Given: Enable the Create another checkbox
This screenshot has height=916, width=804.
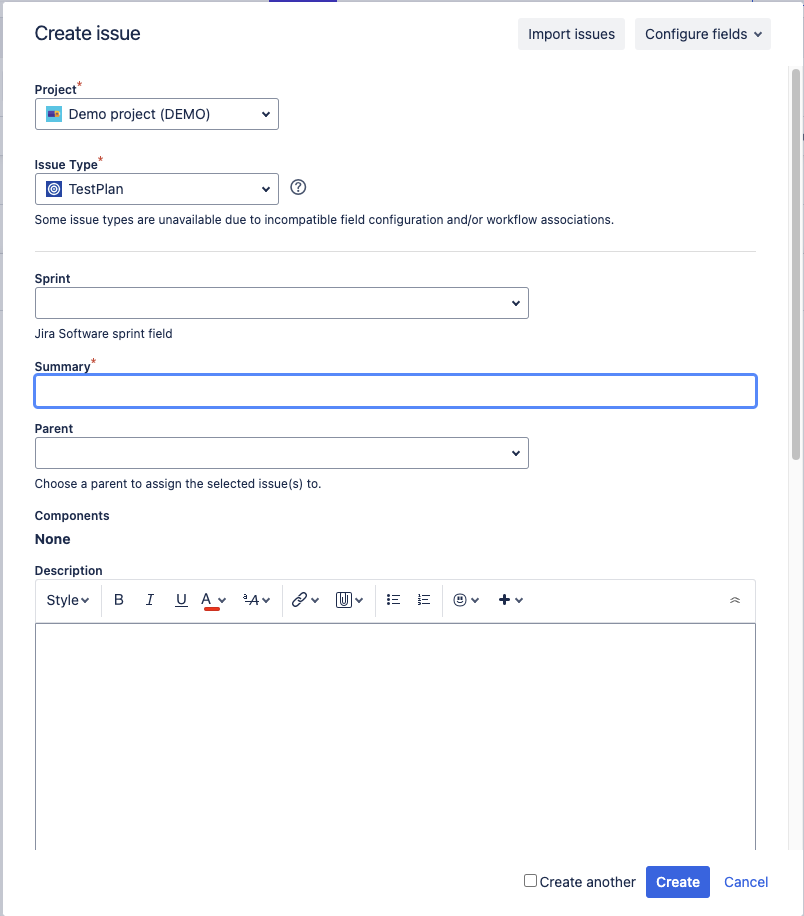Looking at the screenshot, I should pyautogui.click(x=531, y=881).
